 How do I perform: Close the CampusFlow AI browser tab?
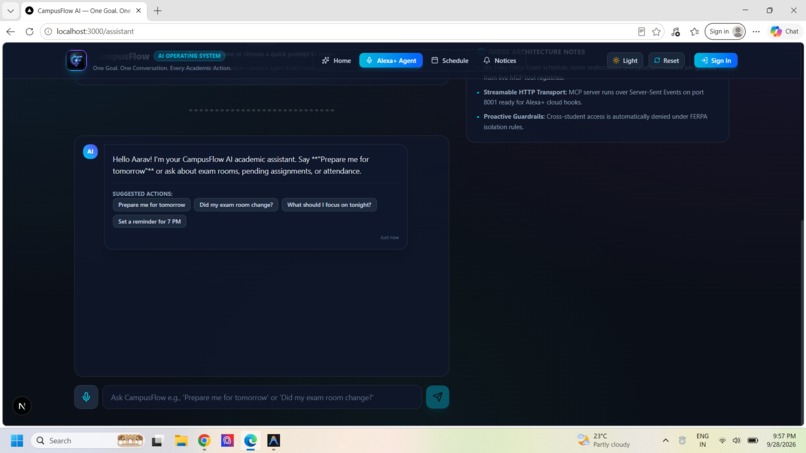click(x=138, y=10)
